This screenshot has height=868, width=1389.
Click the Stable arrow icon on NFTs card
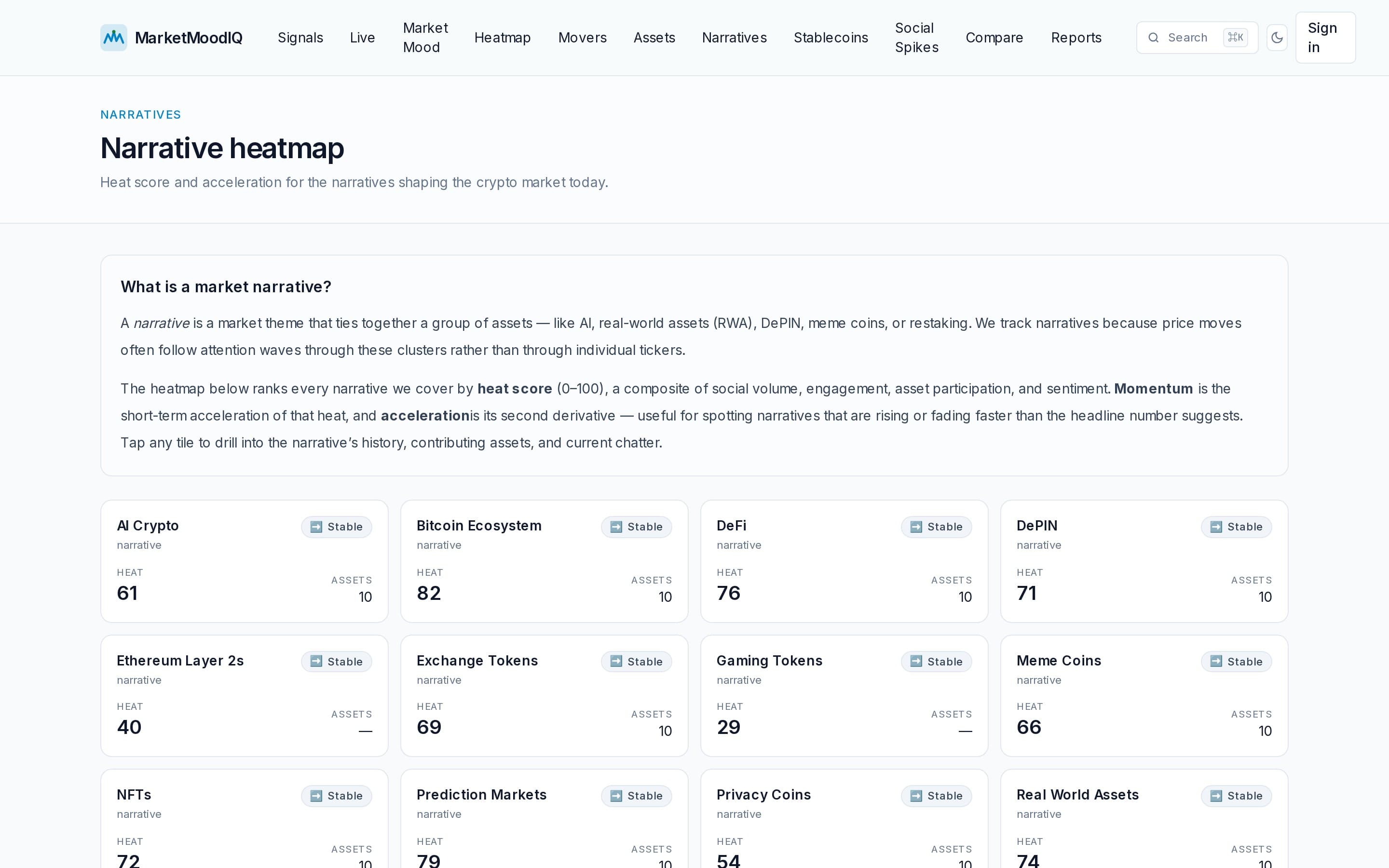coord(316,796)
